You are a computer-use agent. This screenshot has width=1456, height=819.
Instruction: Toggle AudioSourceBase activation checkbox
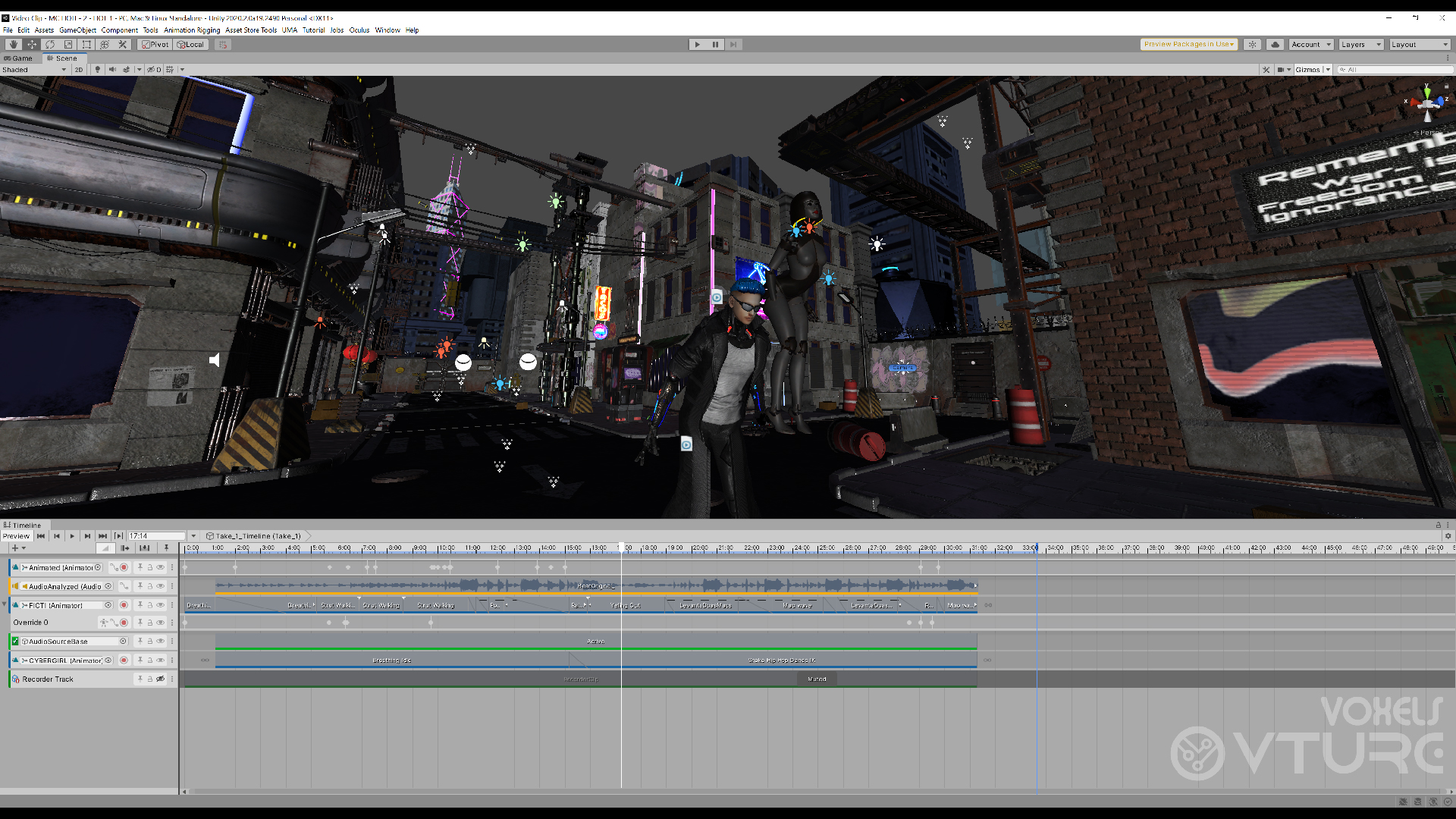pyautogui.click(x=15, y=642)
